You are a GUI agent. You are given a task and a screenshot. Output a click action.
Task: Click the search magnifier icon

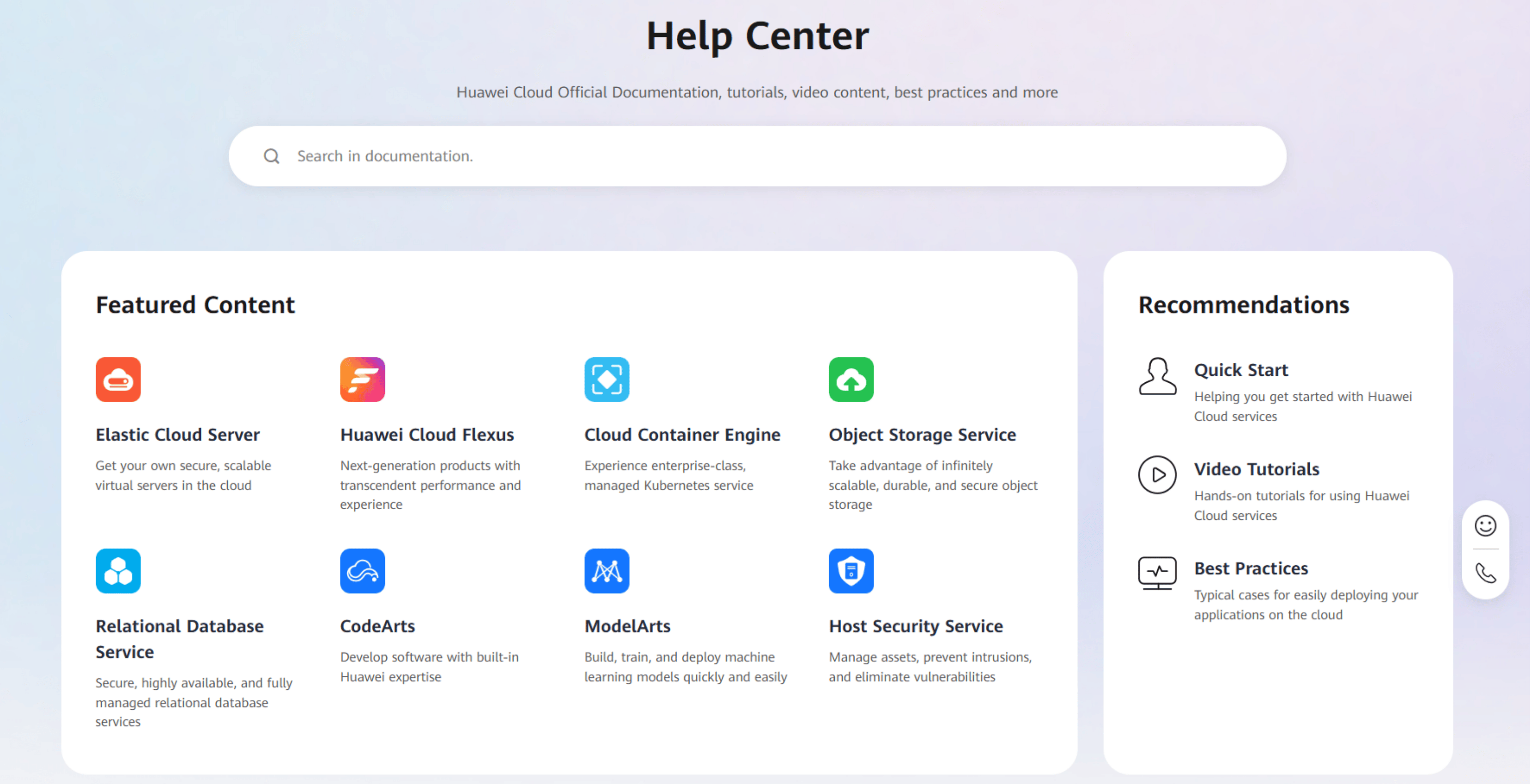click(x=272, y=156)
